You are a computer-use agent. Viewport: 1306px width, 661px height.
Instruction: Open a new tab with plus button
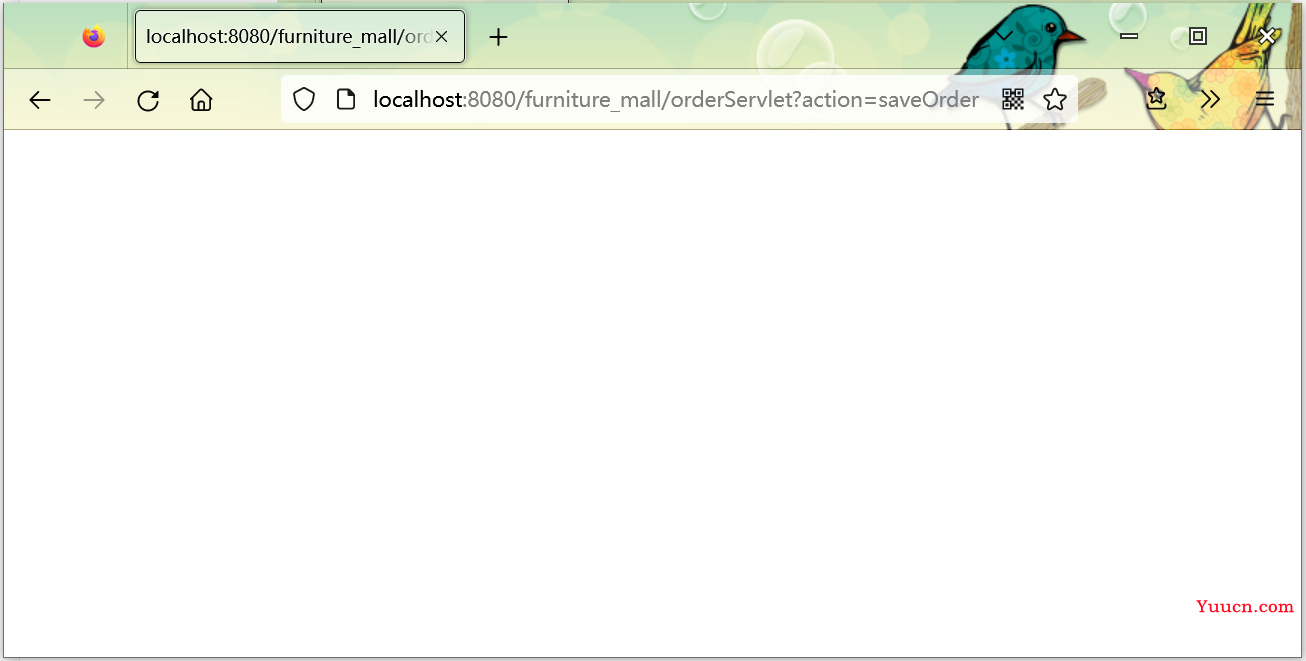click(498, 37)
